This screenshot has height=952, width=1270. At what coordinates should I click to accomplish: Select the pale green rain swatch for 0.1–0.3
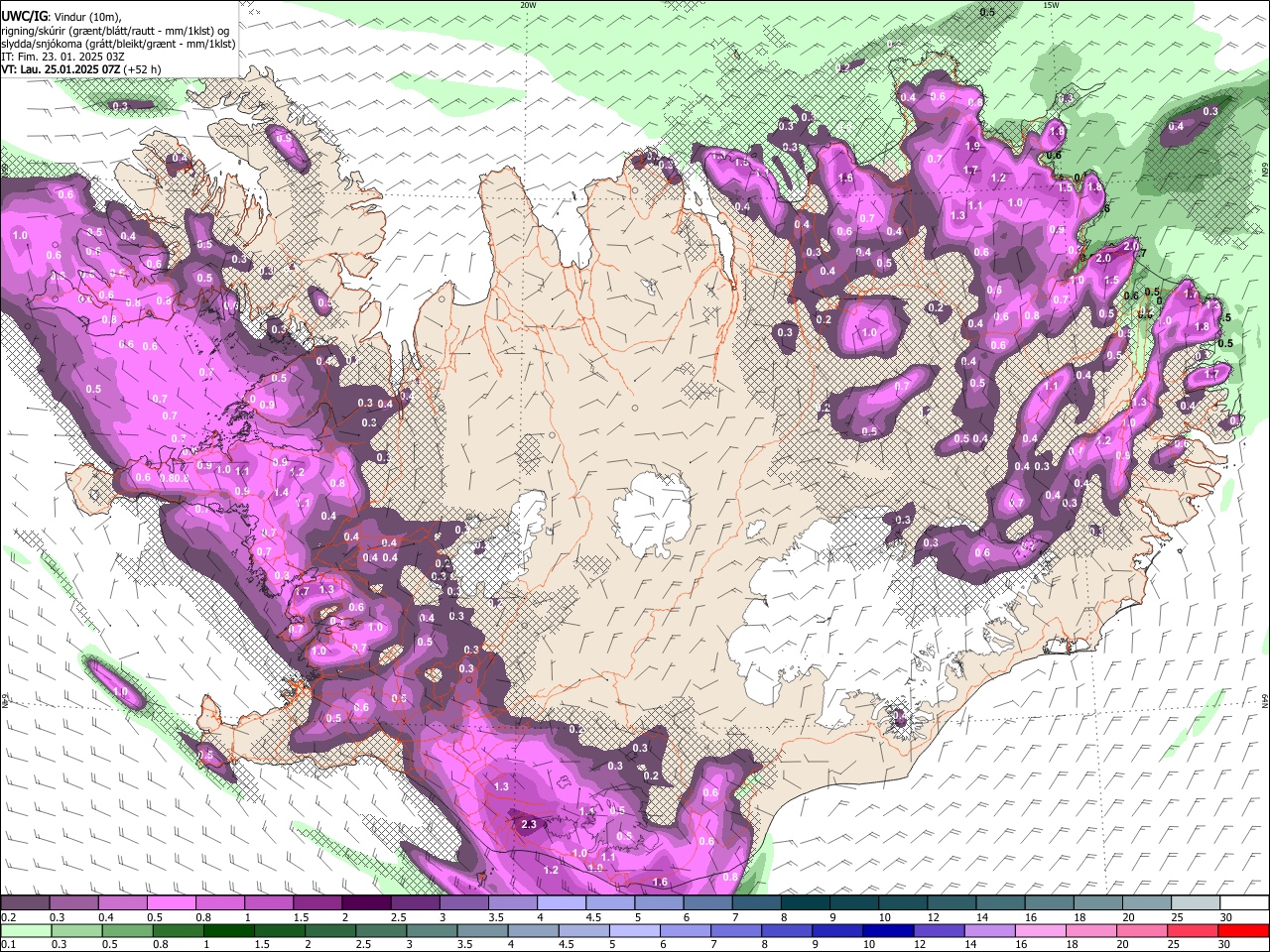(x=25, y=930)
